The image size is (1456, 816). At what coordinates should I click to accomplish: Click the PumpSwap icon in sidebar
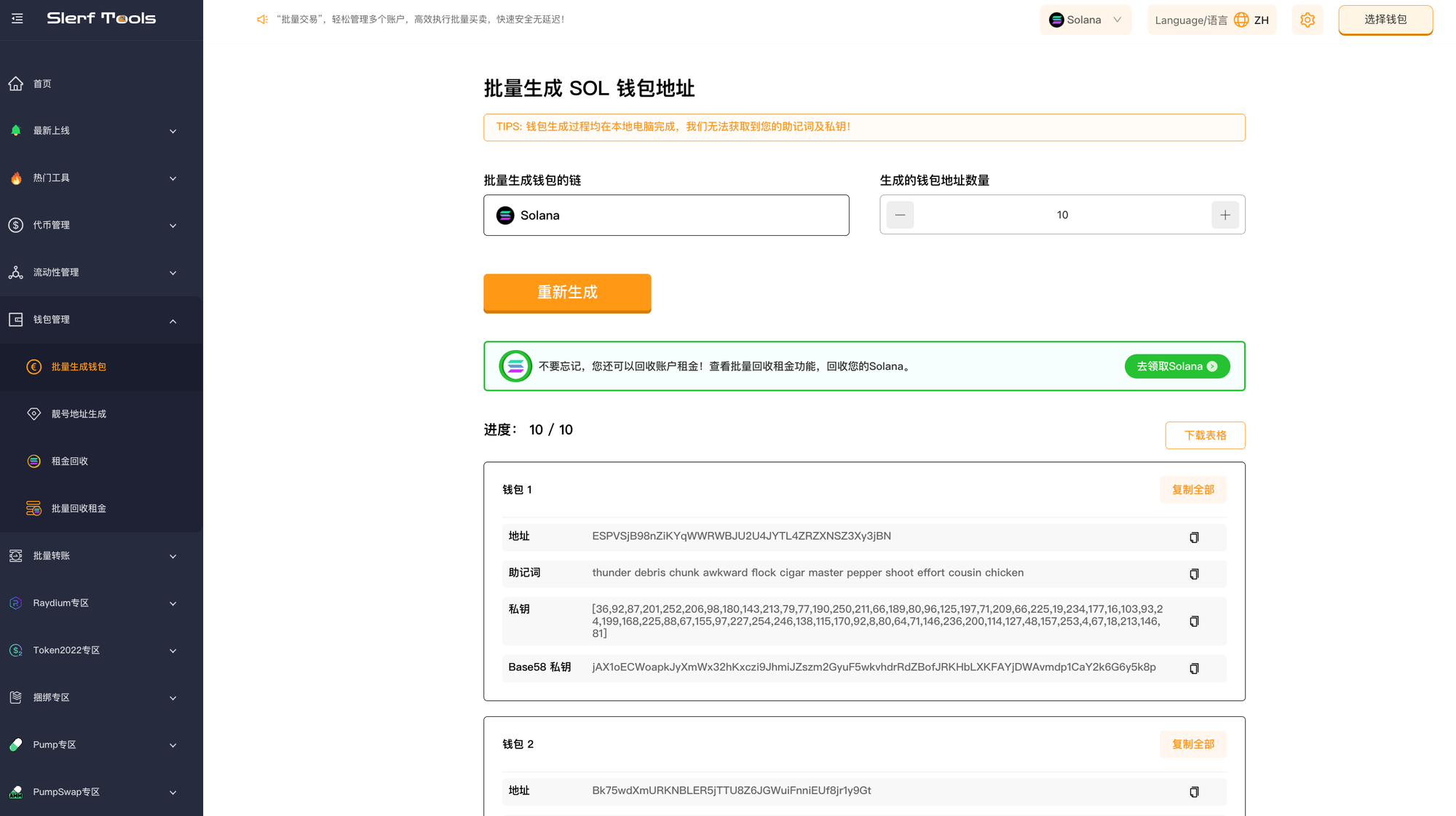(x=16, y=792)
